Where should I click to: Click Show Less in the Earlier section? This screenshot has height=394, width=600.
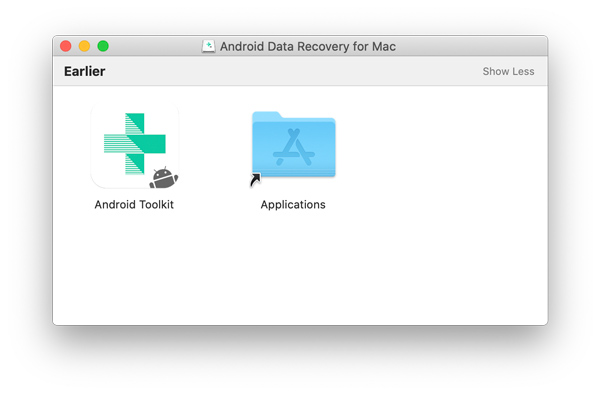click(x=508, y=72)
